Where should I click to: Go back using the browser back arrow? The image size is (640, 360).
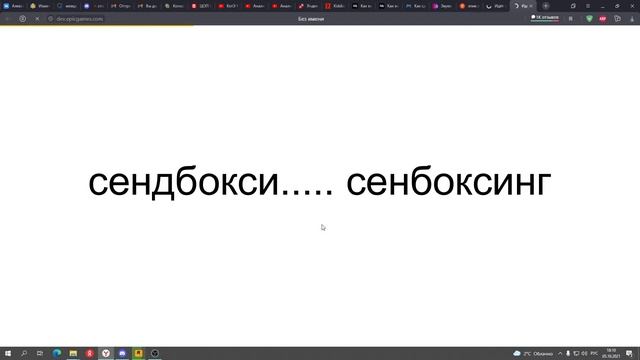click(x=7, y=19)
